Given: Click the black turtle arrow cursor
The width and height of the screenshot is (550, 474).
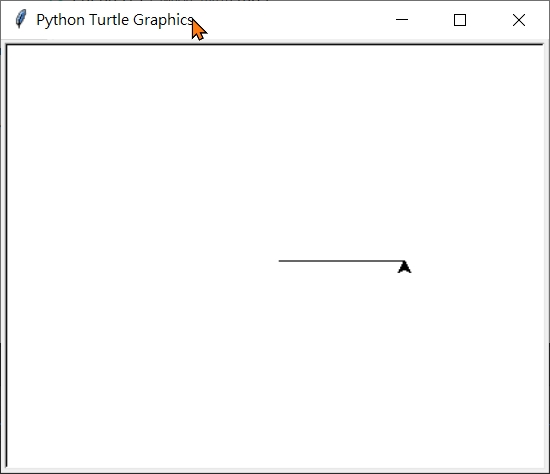Looking at the screenshot, I should [404, 267].
